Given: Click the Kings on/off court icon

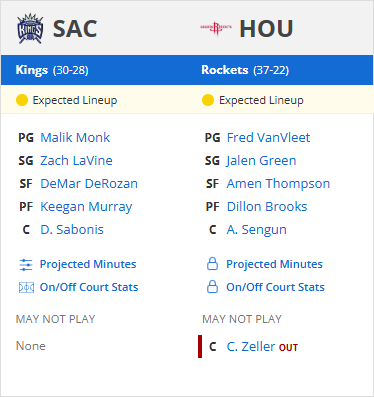Looking at the screenshot, I should (x=26, y=287).
